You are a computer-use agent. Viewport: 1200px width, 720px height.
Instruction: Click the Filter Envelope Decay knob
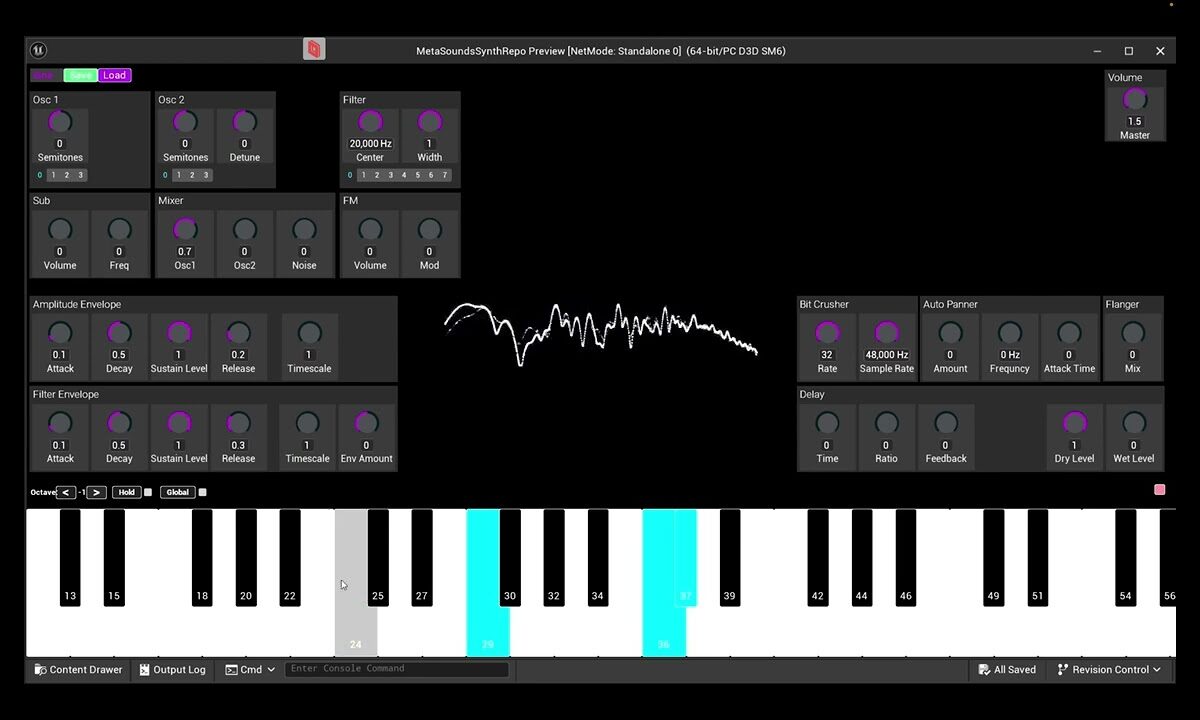(119, 423)
